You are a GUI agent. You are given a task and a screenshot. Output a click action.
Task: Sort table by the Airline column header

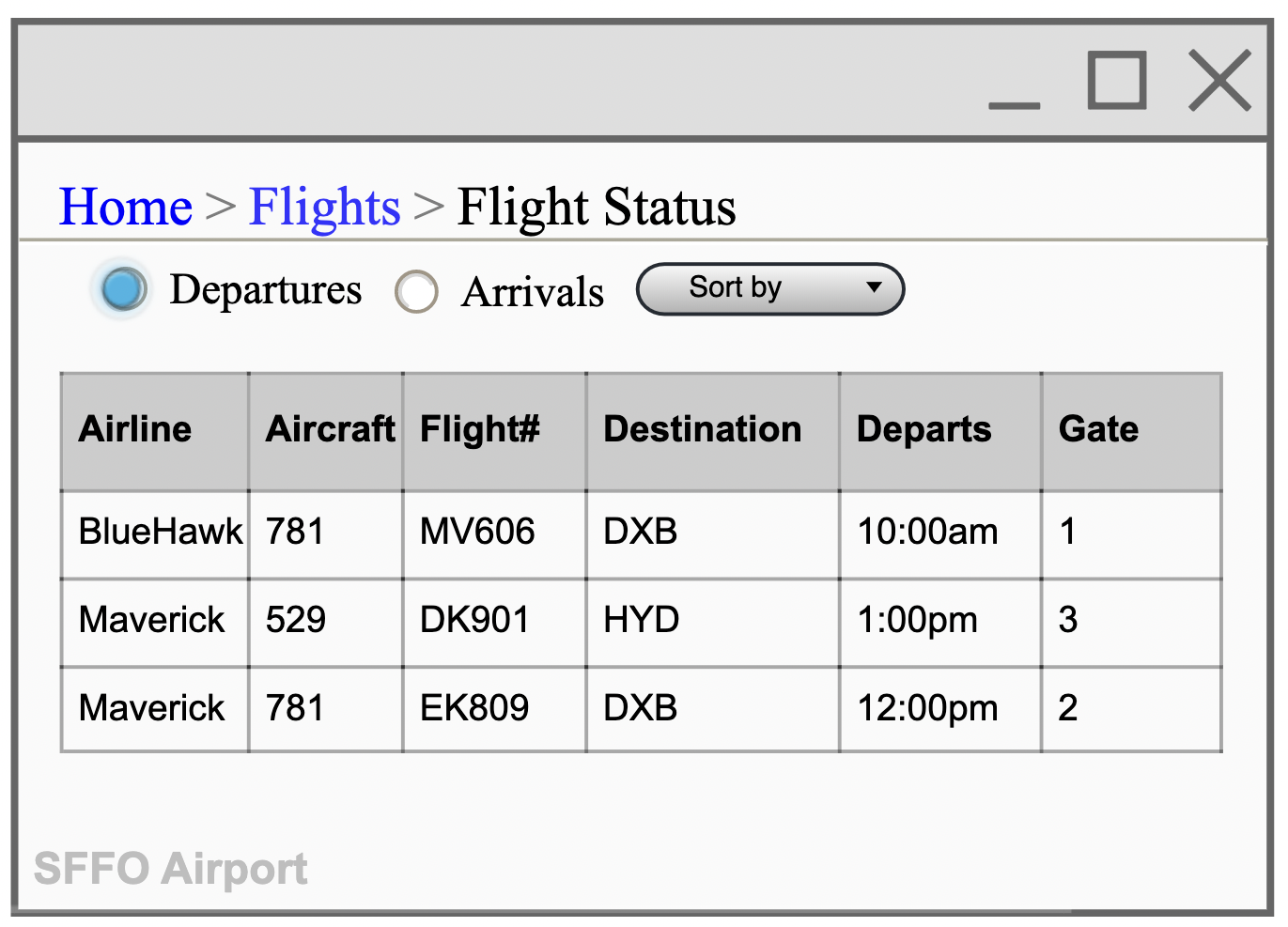coord(134,429)
